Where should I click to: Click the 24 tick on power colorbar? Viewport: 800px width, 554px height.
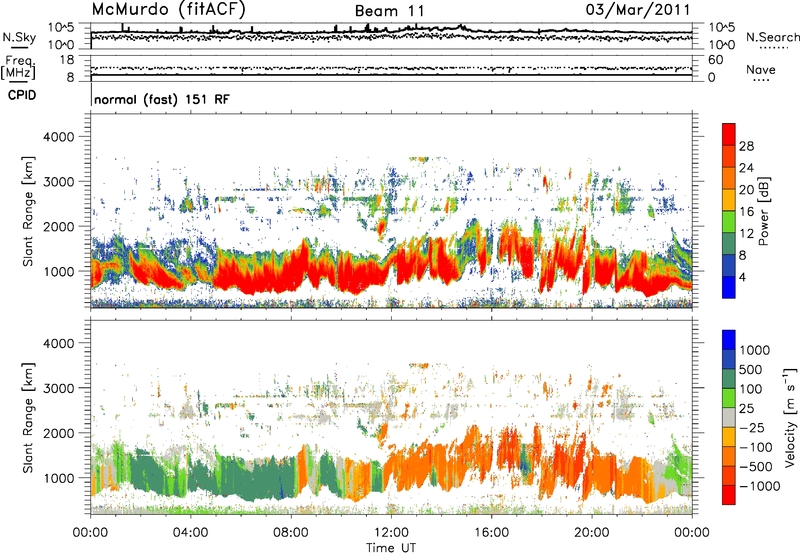click(x=746, y=168)
